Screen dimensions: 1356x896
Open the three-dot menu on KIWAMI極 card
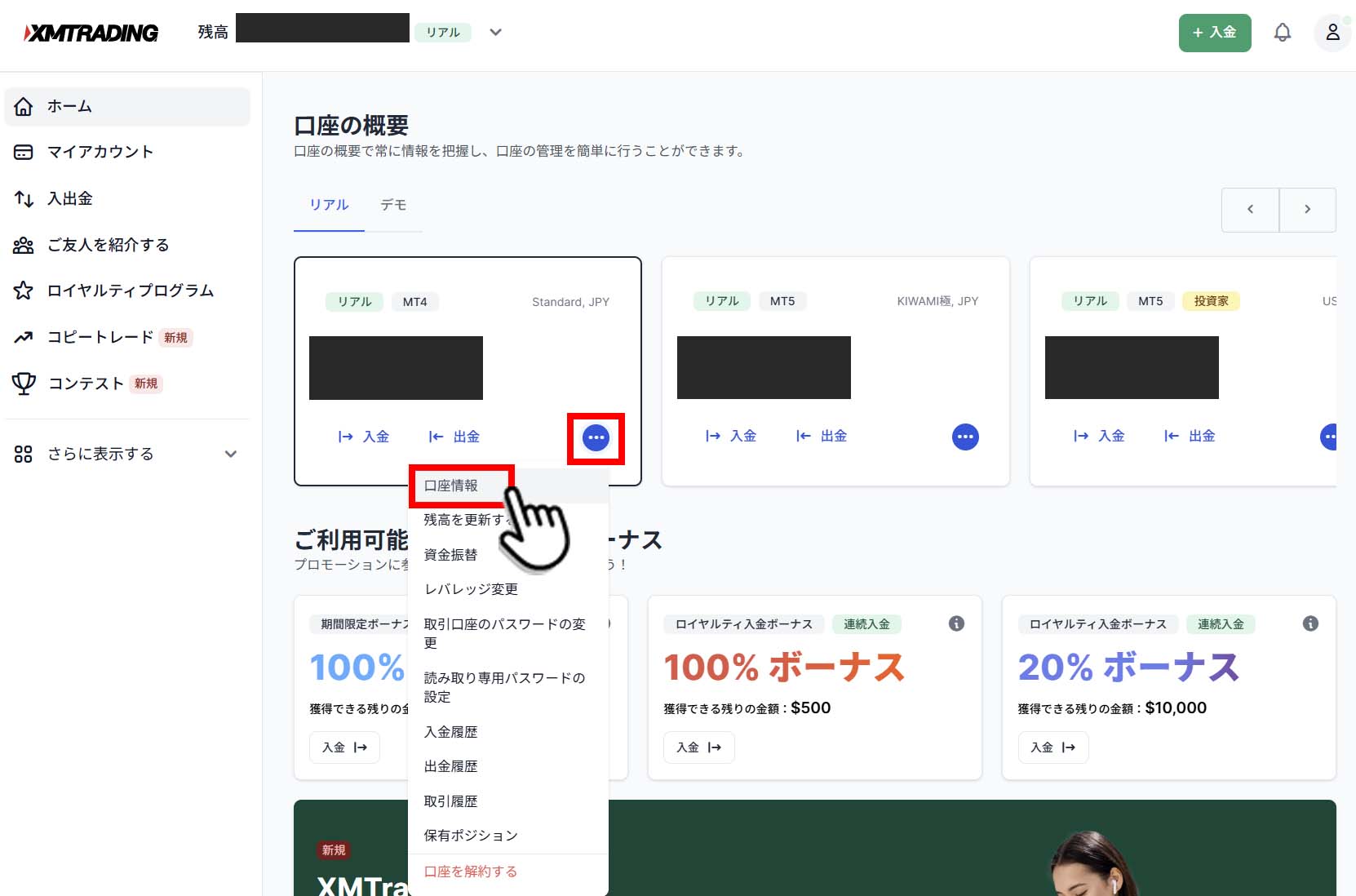(965, 437)
